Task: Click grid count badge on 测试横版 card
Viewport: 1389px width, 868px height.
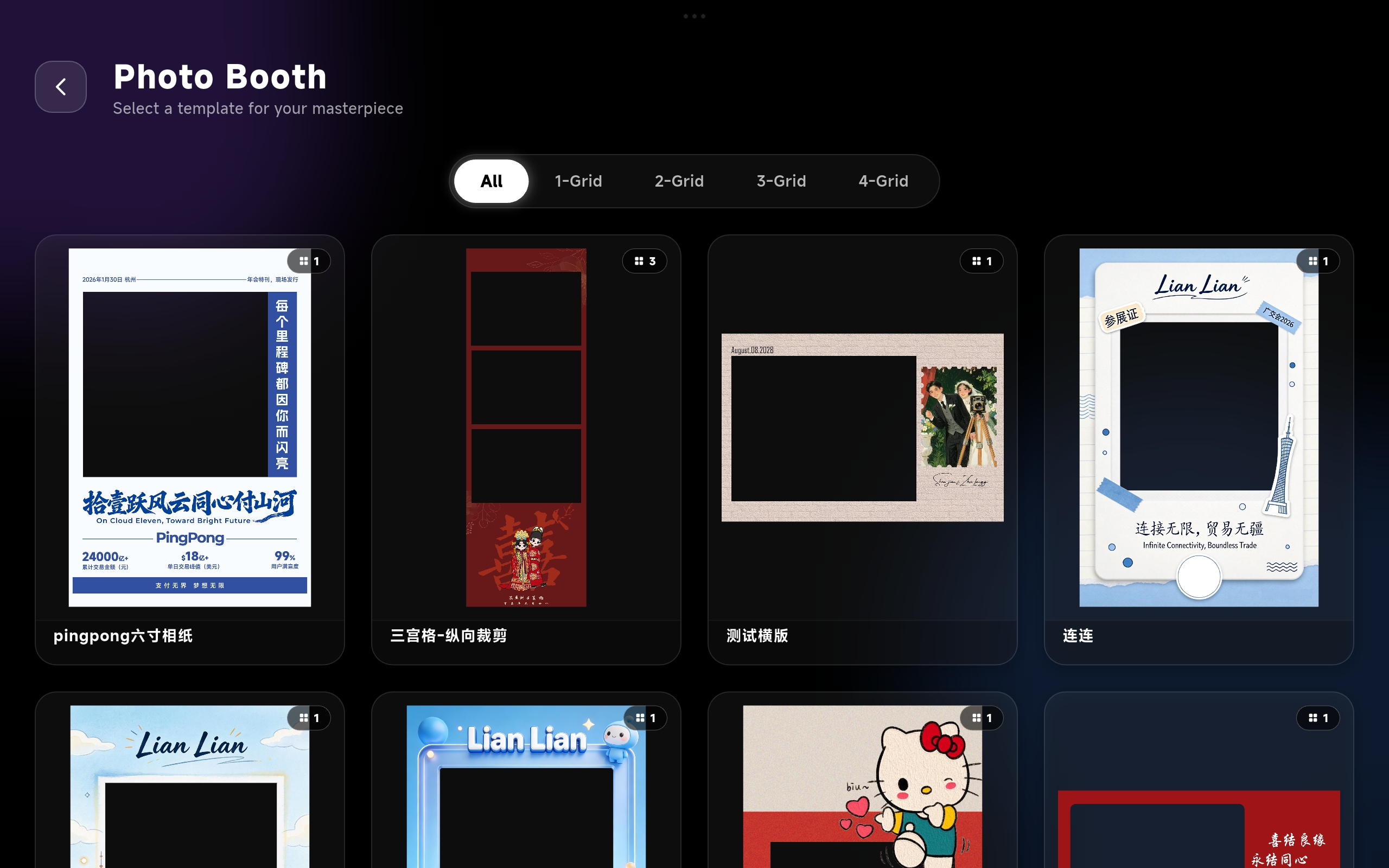Action: tap(982, 261)
